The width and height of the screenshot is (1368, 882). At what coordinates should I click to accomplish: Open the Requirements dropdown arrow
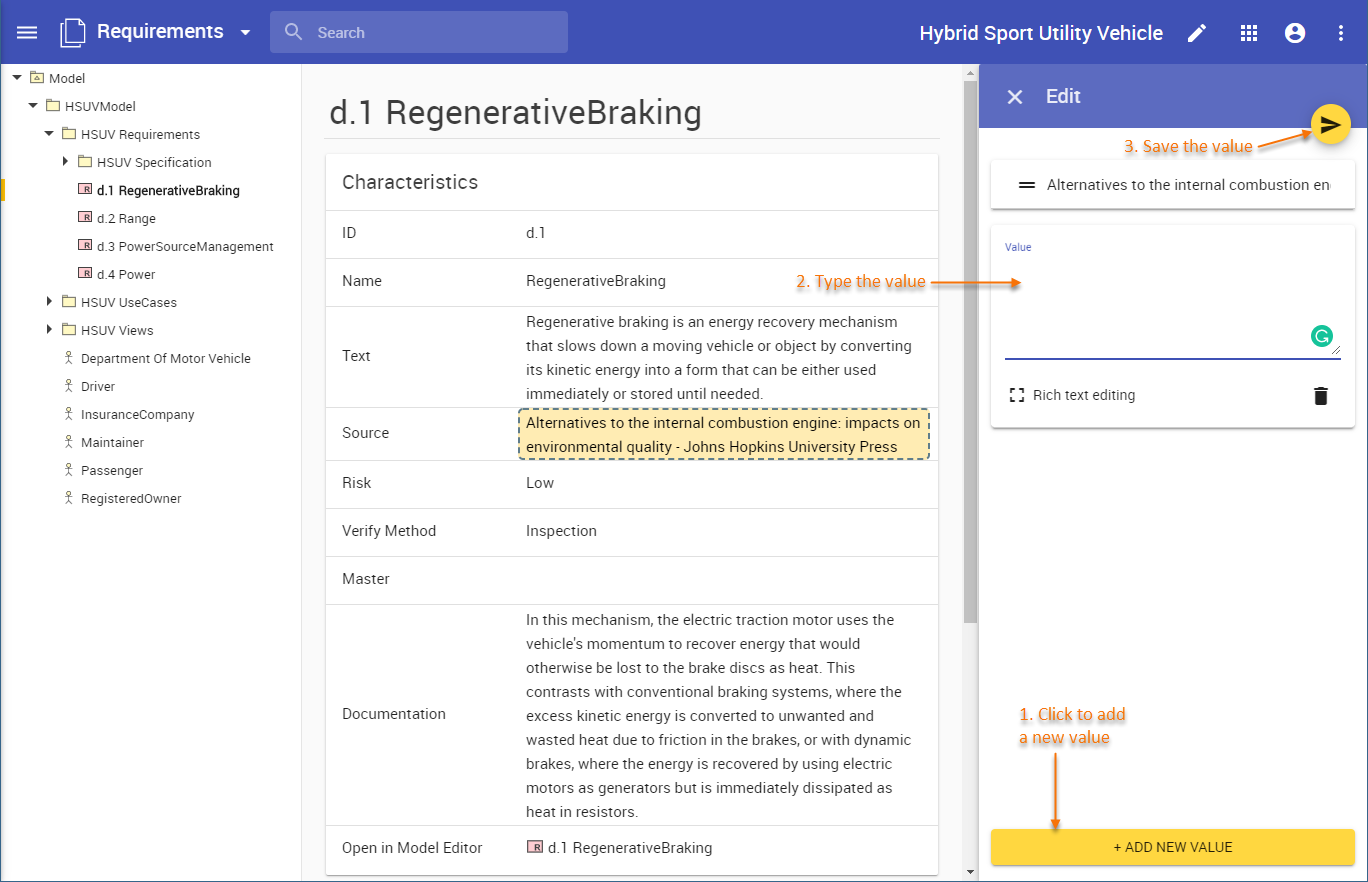[x=245, y=33]
